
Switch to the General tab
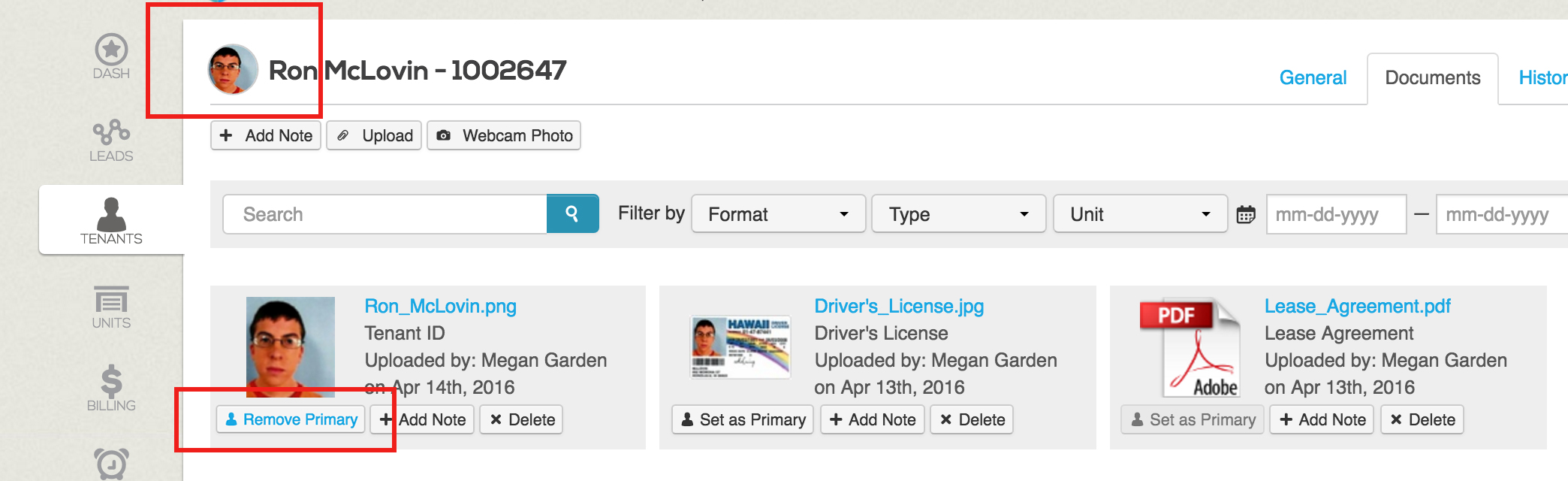[x=1313, y=77]
